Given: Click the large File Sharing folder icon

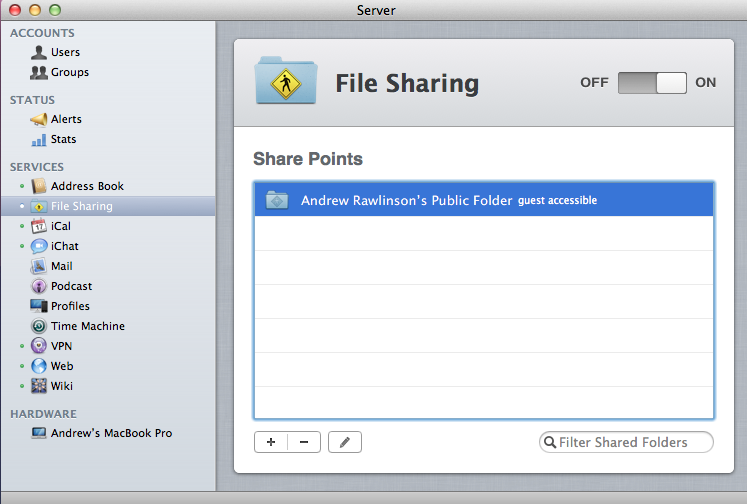Looking at the screenshot, I should 285,81.
